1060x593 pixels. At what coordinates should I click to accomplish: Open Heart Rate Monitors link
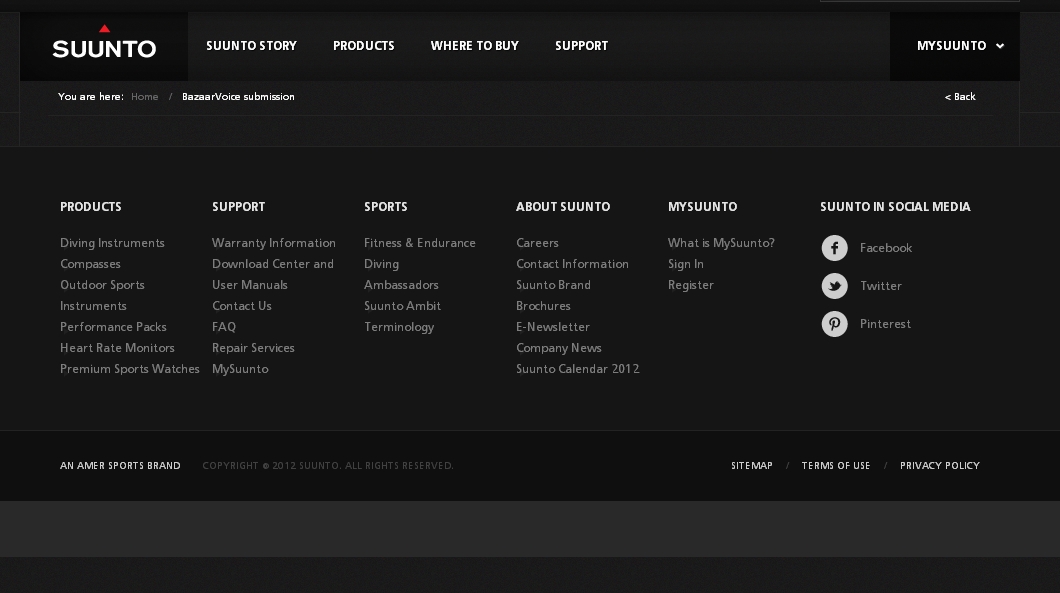coord(117,348)
